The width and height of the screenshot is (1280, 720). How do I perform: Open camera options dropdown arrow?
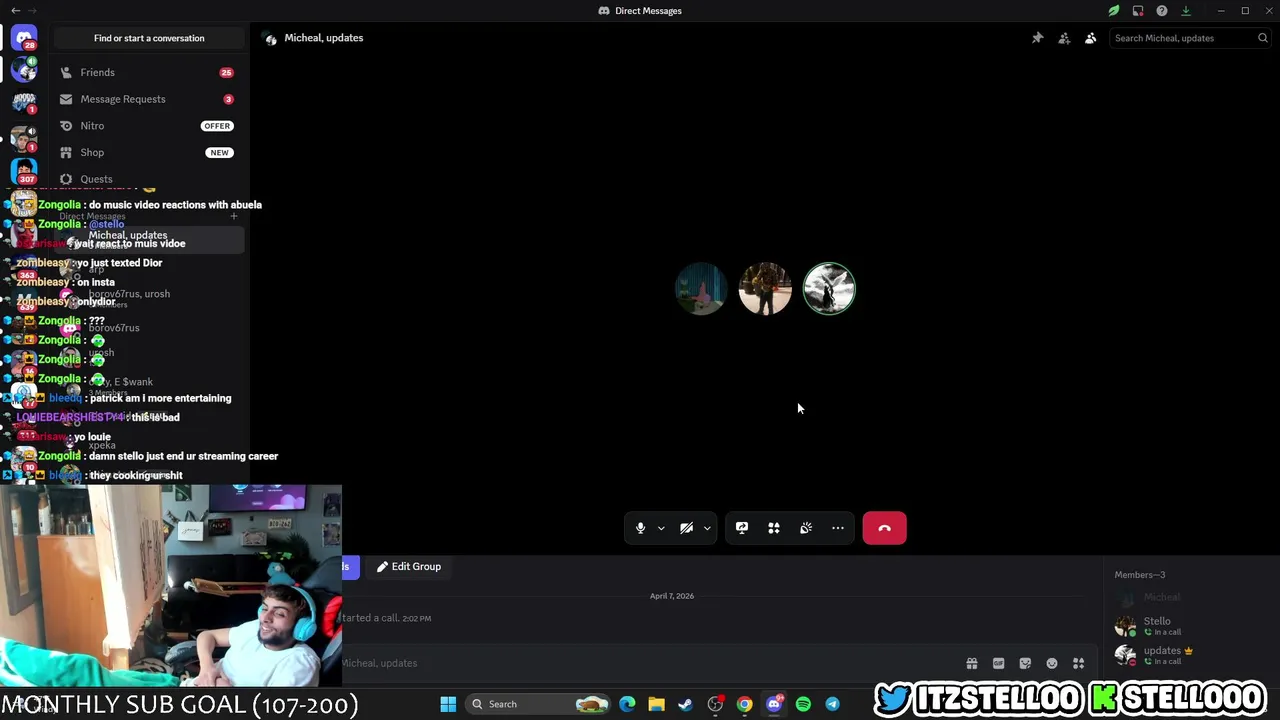(x=707, y=528)
